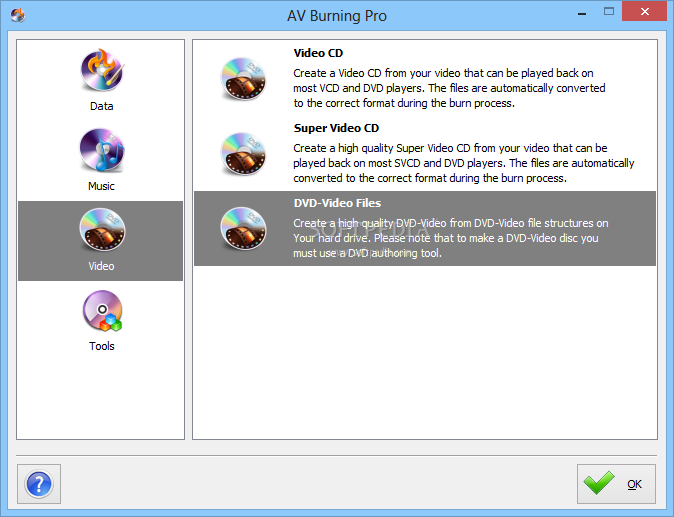674x517 pixels.
Task: Click the Video CD disc icon
Action: click(x=243, y=79)
